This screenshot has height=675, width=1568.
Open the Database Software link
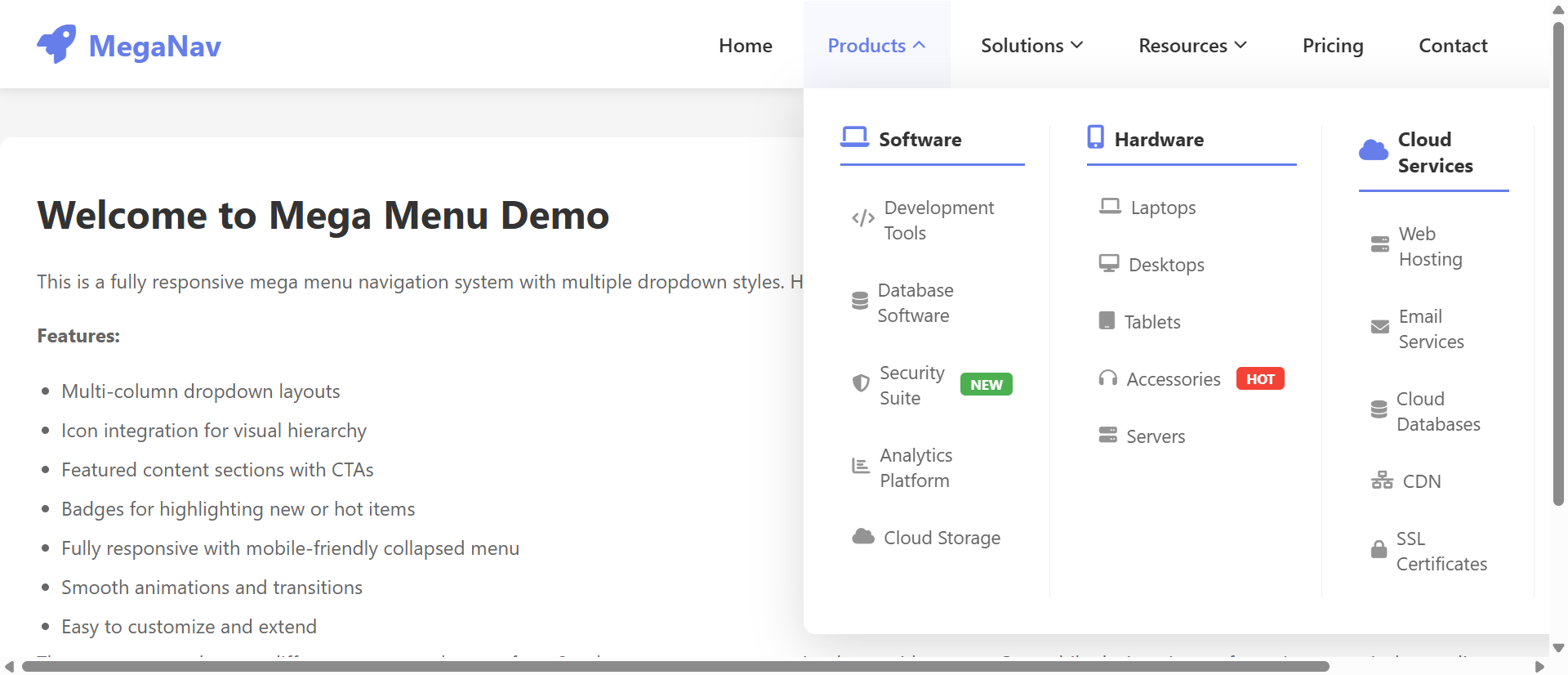[x=915, y=302]
